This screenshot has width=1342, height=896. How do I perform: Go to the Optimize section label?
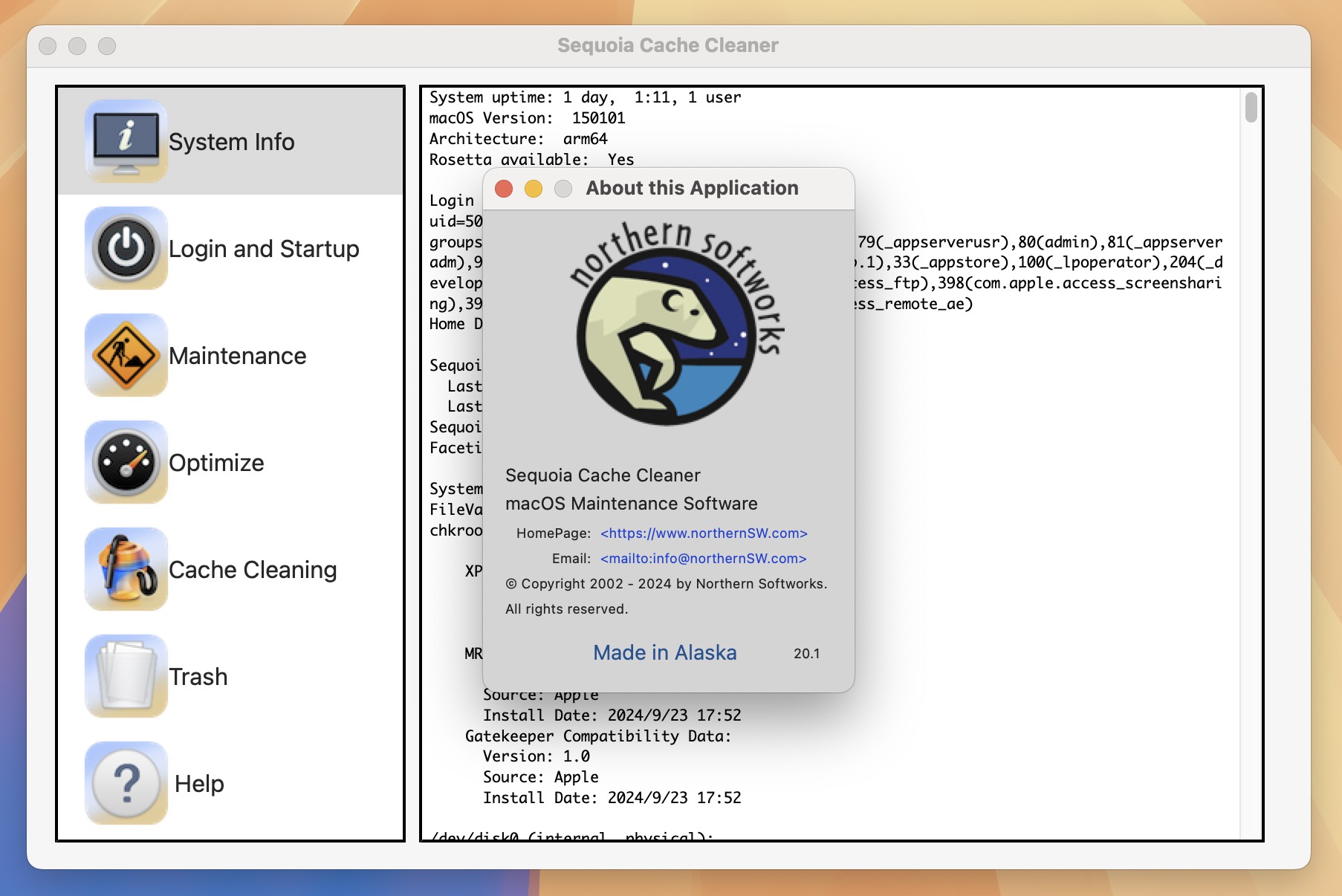(216, 463)
